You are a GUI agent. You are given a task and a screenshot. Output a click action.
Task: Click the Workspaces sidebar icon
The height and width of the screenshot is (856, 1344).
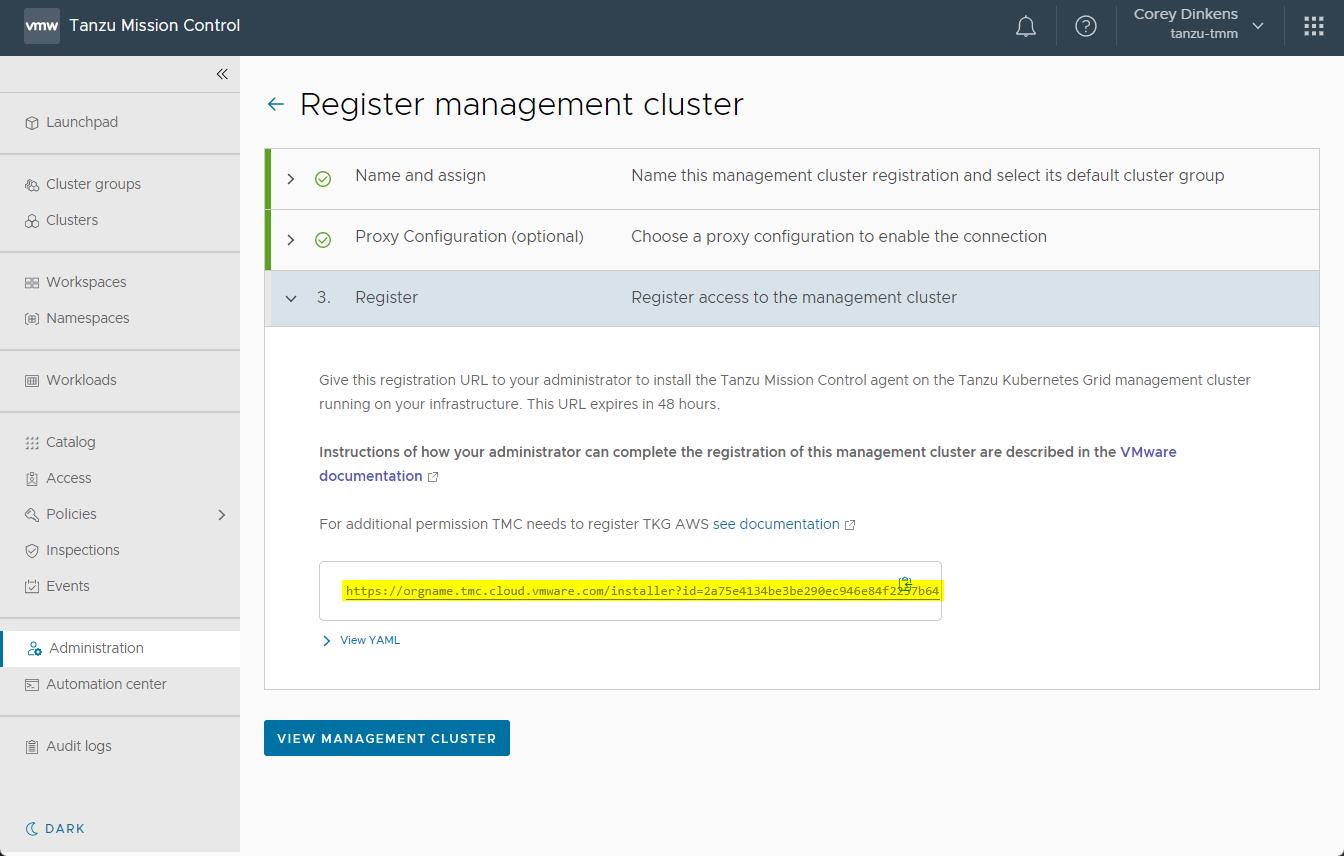(x=32, y=283)
